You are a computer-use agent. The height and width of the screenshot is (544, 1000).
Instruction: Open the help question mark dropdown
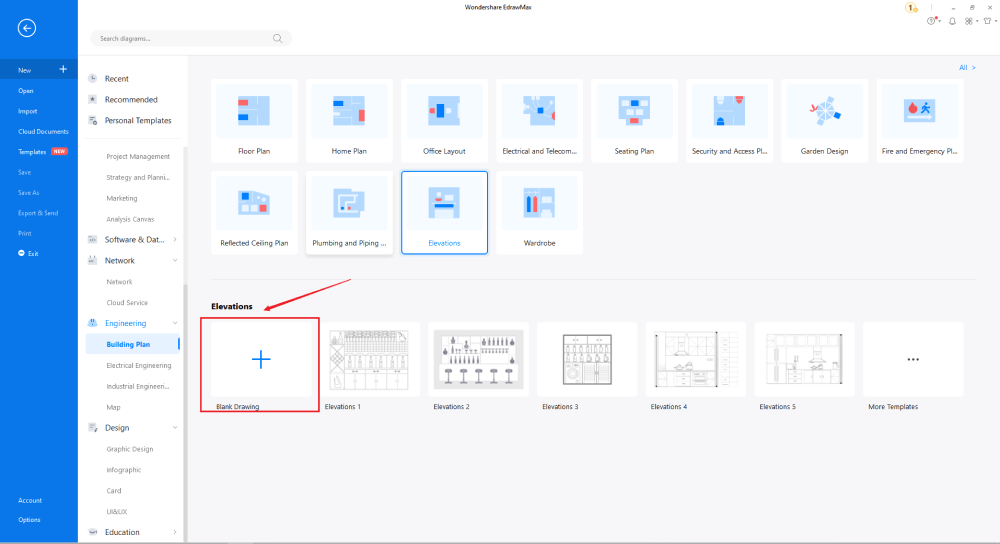point(934,21)
